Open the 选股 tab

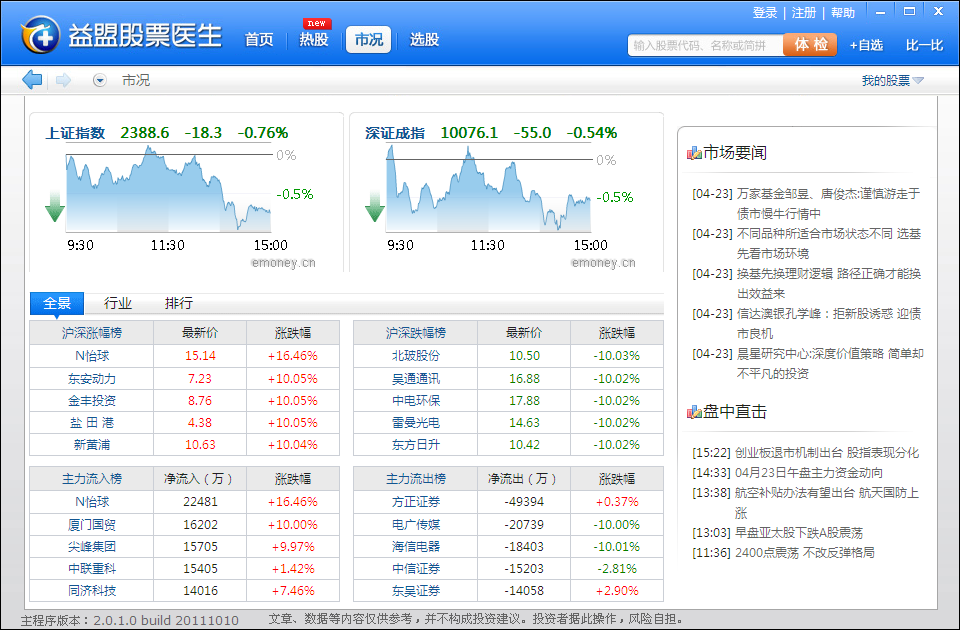pyautogui.click(x=424, y=40)
